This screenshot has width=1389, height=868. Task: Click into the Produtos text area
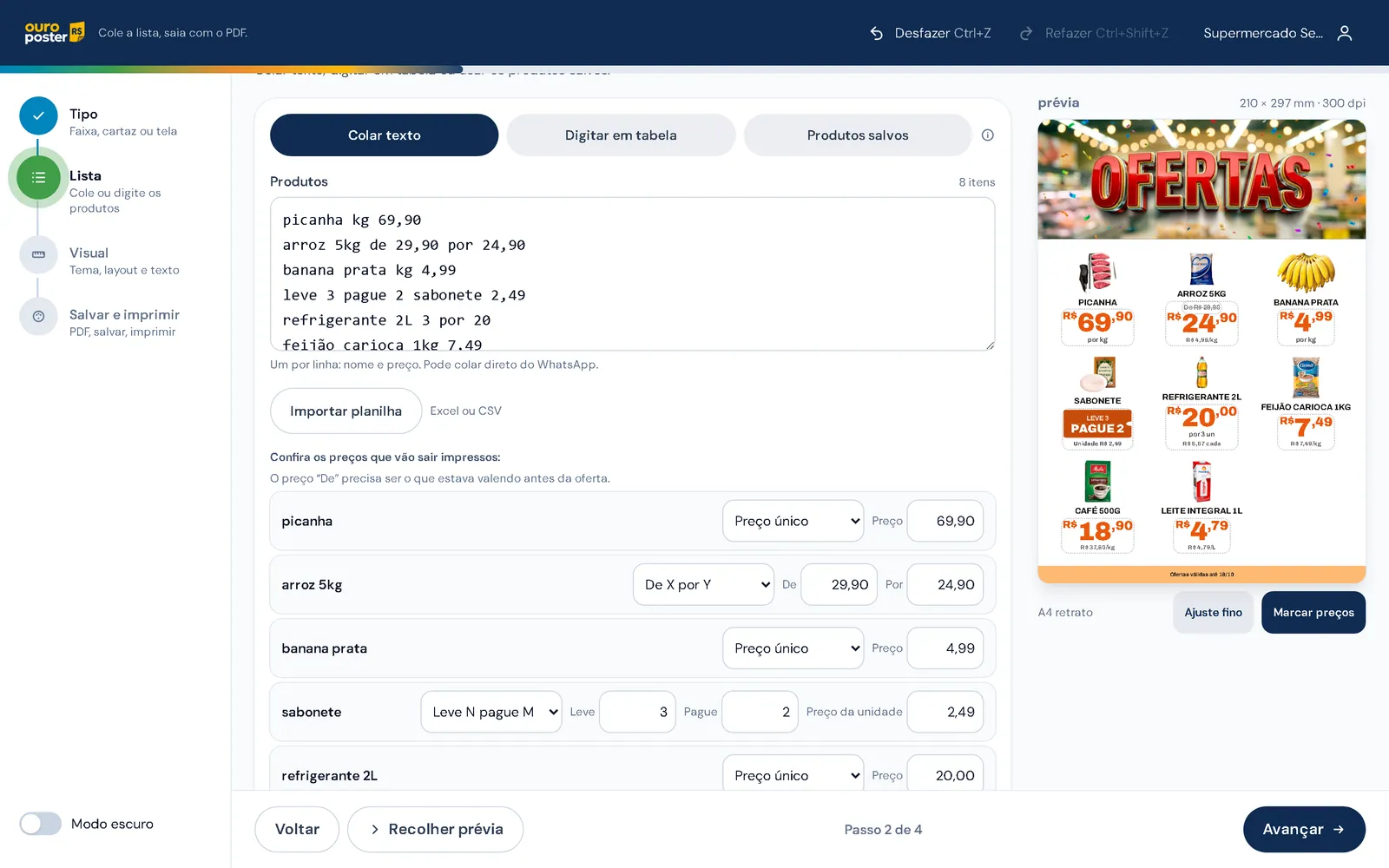(x=633, y=274)
